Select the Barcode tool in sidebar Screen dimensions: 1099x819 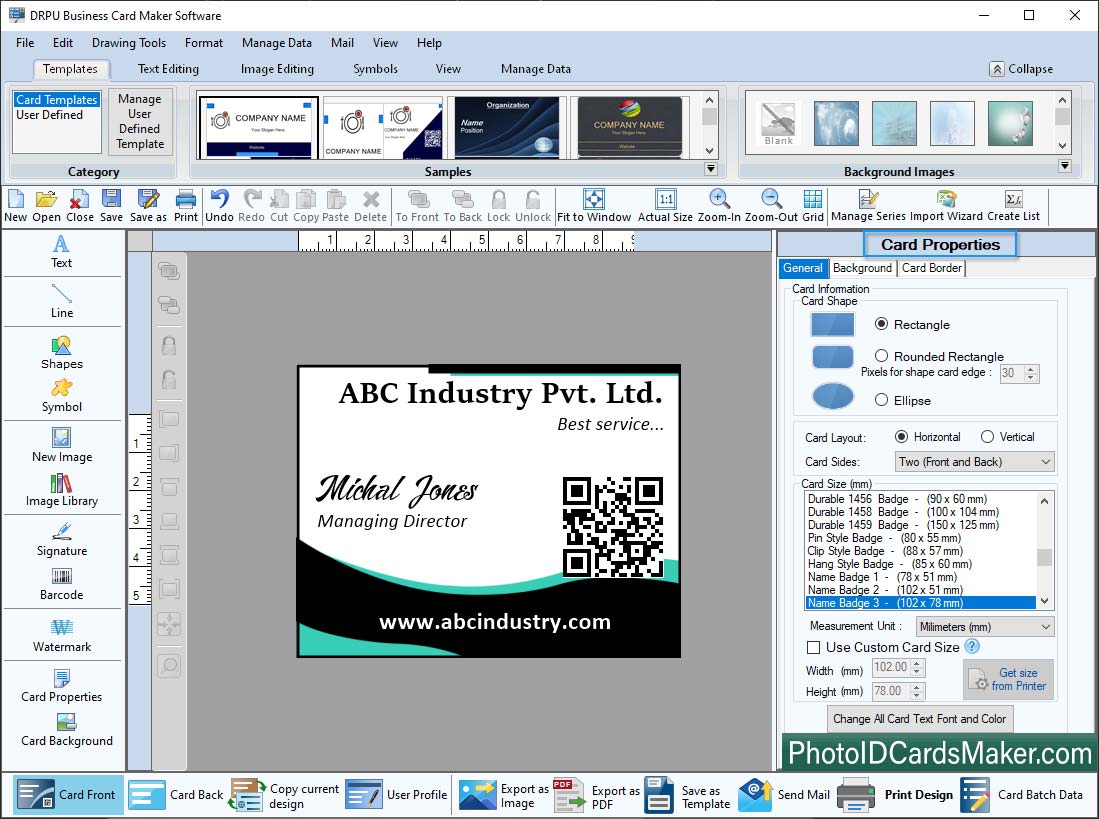[61, 583]
